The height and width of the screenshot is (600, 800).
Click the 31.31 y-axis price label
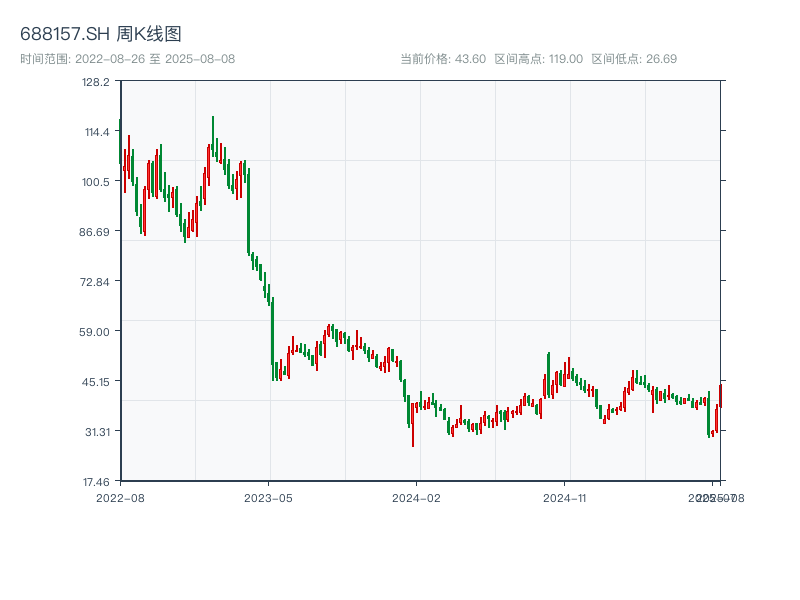(x=96, y=432)
